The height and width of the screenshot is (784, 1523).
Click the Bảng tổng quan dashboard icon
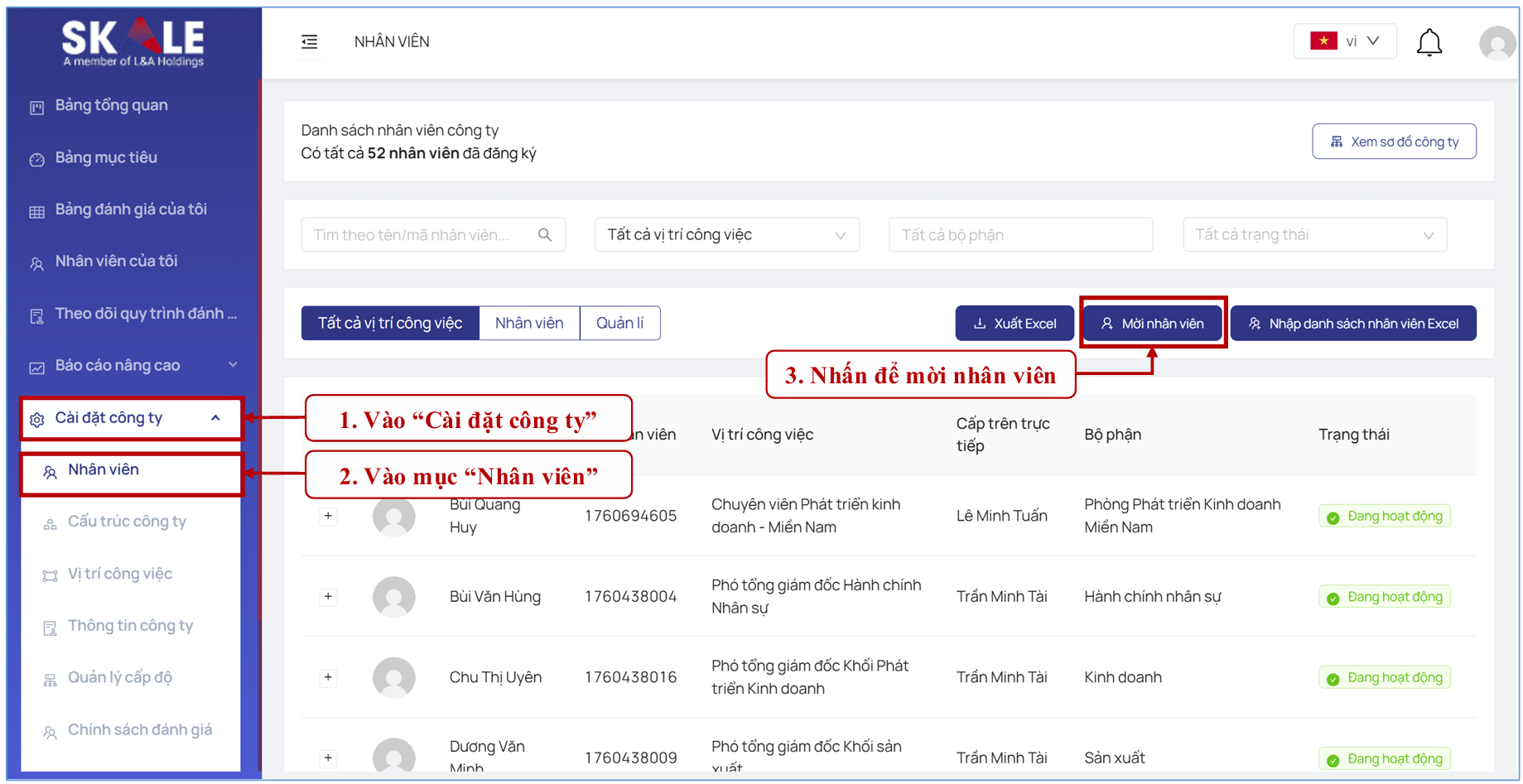tap(36, 108)
